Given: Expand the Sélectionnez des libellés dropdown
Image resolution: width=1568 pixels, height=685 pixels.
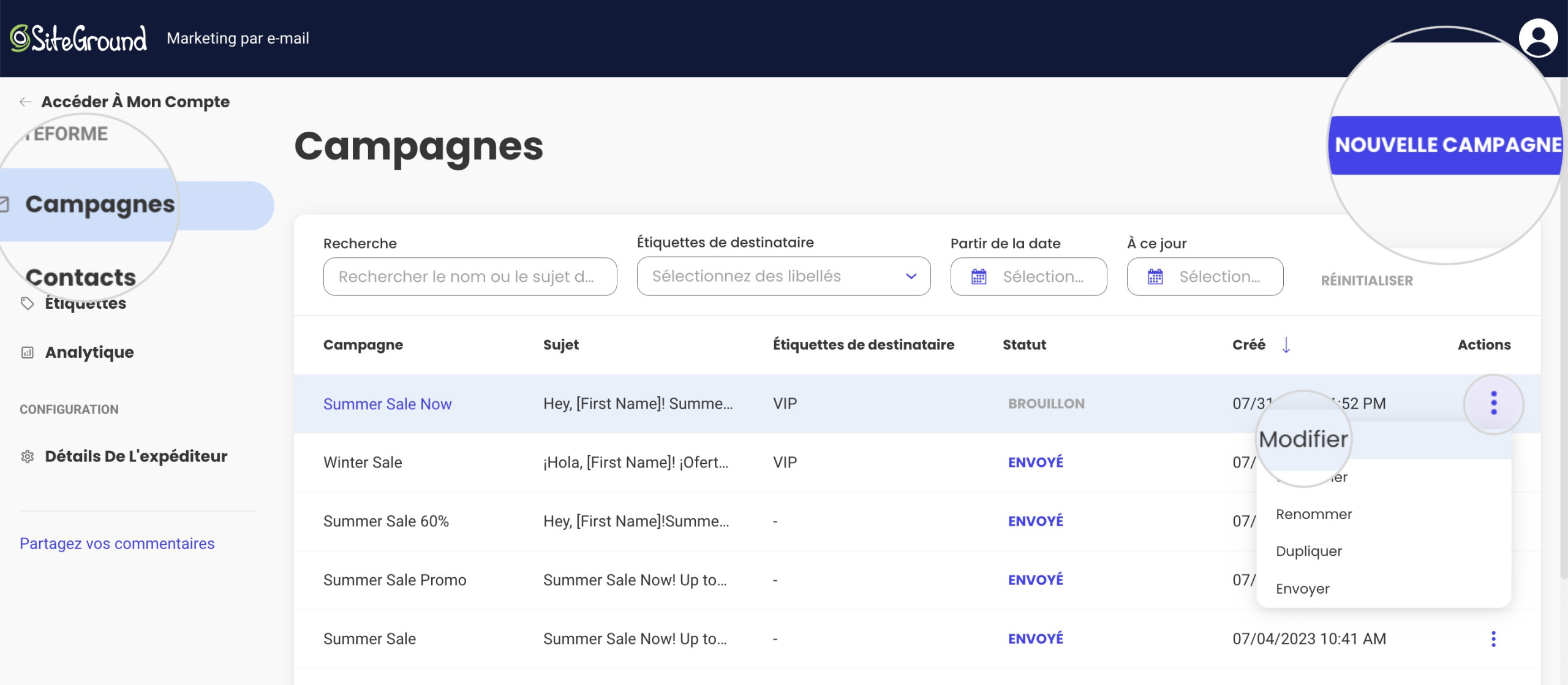Looking at the screenshot, I should (x=783, y=276).
